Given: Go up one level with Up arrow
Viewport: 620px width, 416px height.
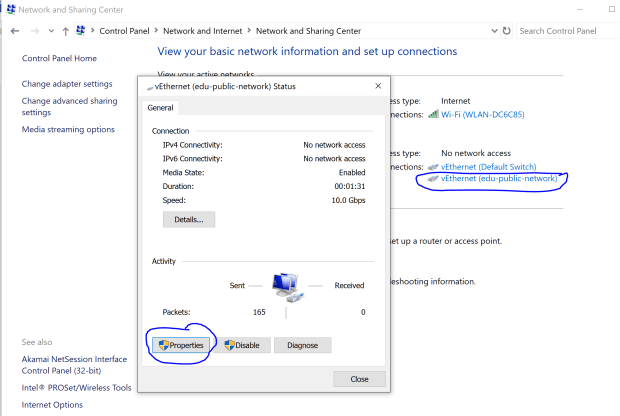Looking at the screenshot, I should point(66,31).
